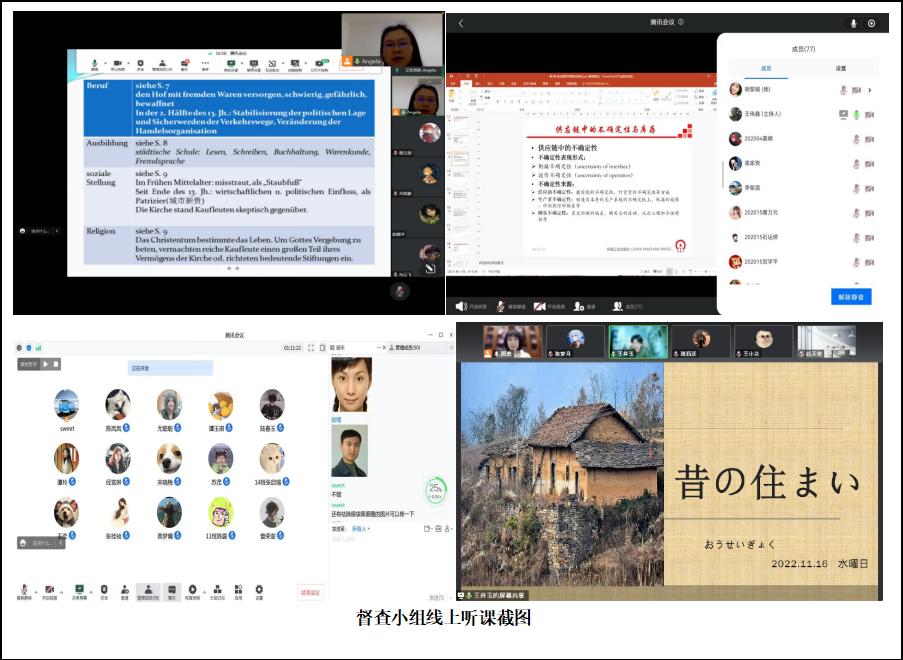903x660 pixels.
Task: Click the share screen icon in bottom toolbar
Action: pyautogui.click(x=79, y=589)
